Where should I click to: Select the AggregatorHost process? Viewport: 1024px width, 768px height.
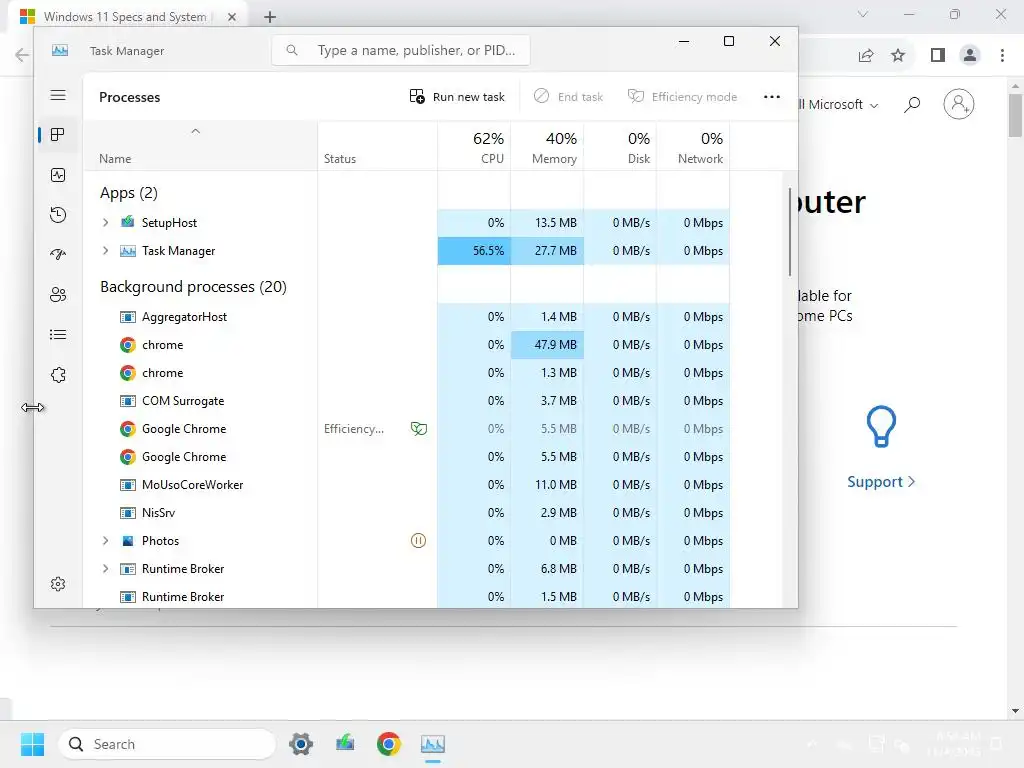(406, 317)
